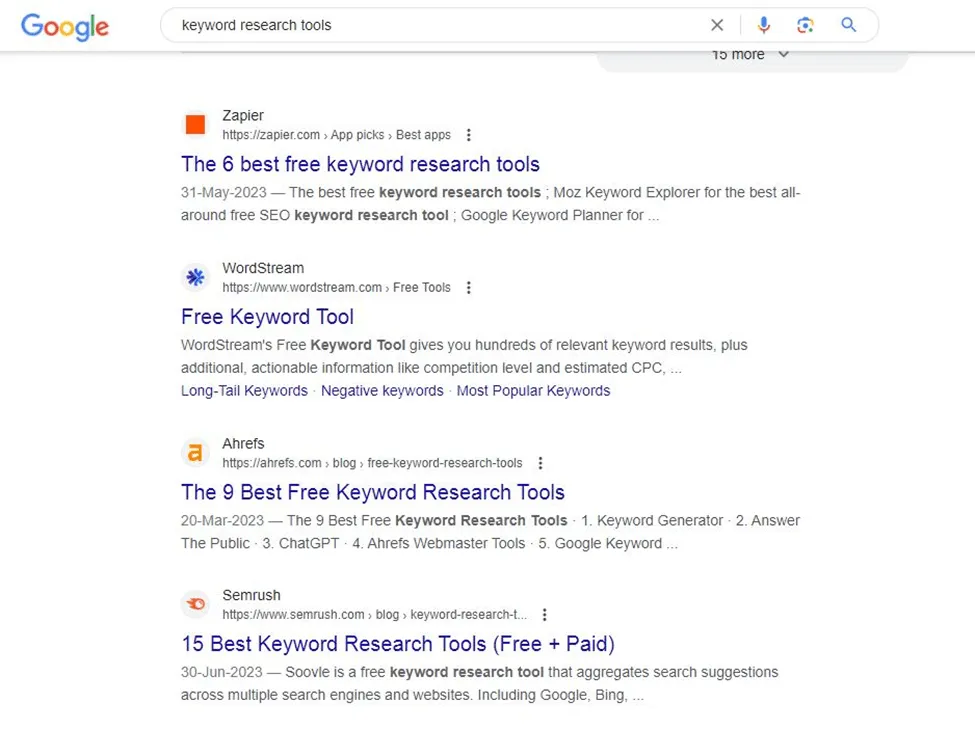
Task: Activate voice search with the microphone icon
Action: 764,25
